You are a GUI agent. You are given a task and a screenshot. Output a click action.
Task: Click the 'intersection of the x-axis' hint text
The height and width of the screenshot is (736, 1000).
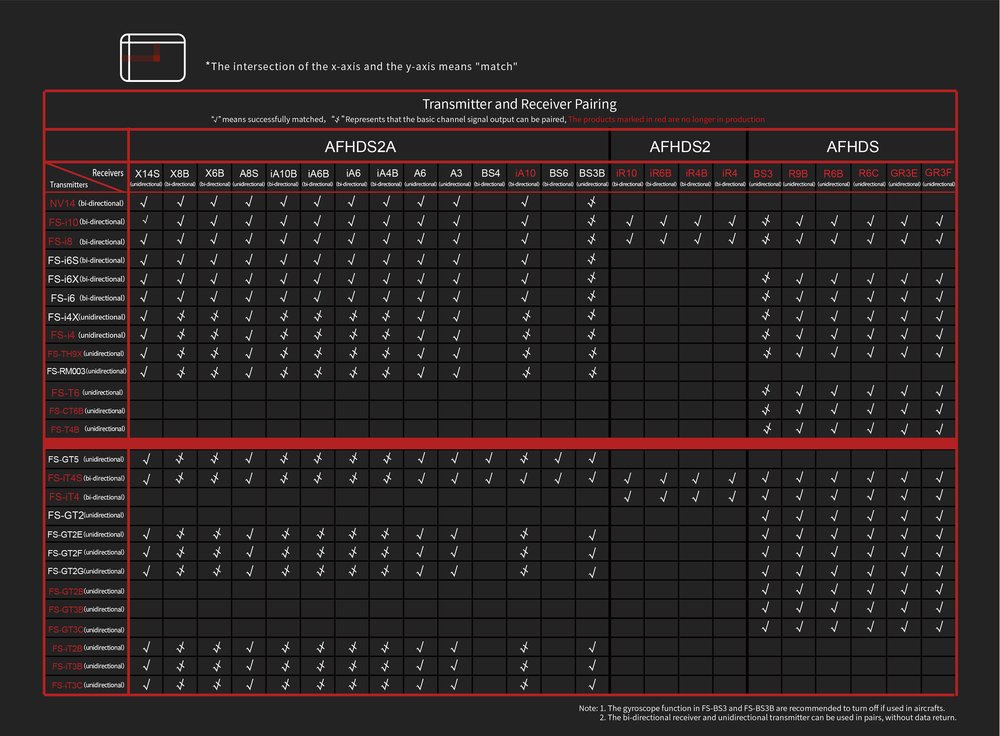[361, 66]
